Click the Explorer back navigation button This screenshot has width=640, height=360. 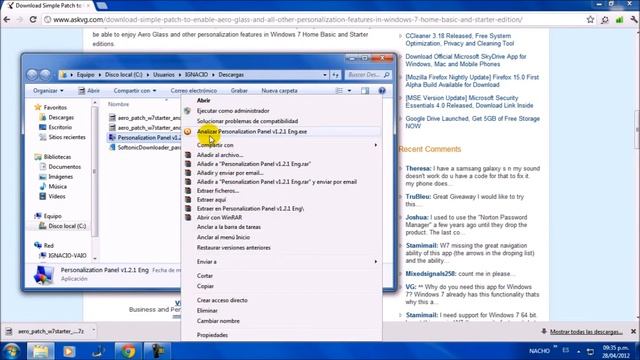32,75
